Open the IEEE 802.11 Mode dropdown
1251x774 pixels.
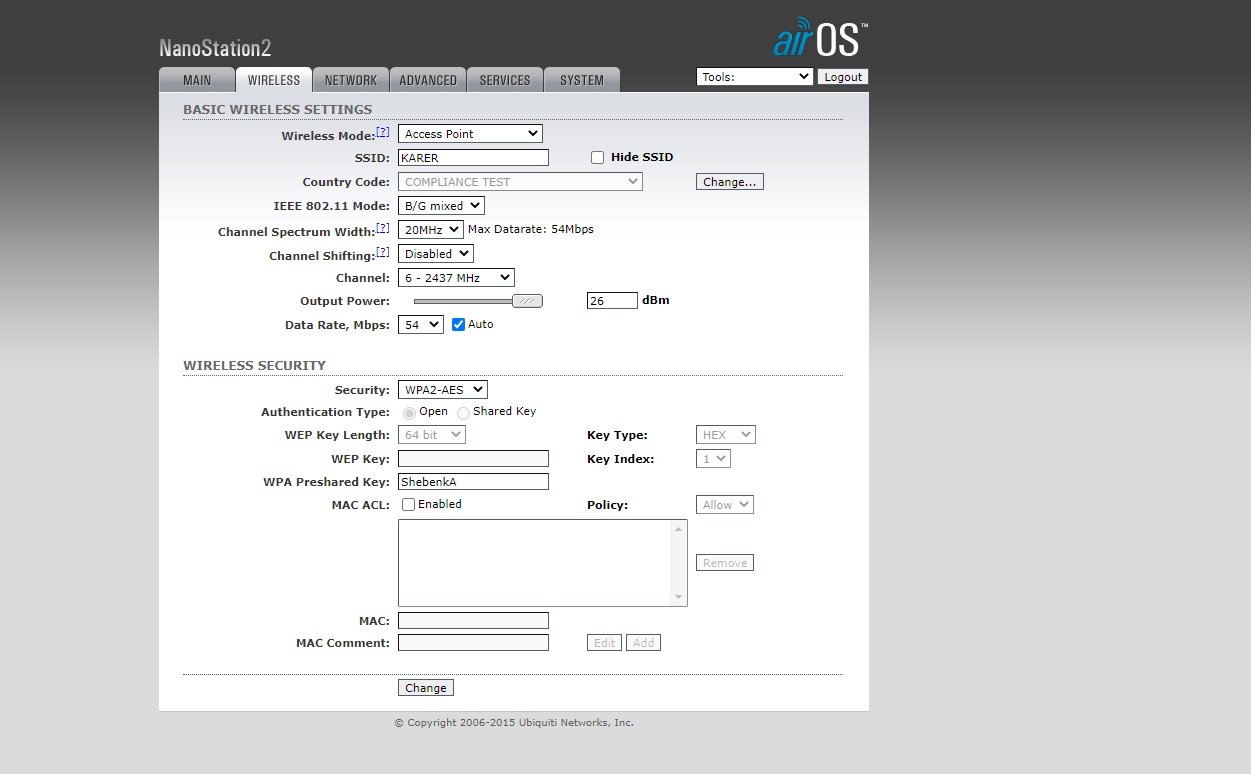(441, 206)
